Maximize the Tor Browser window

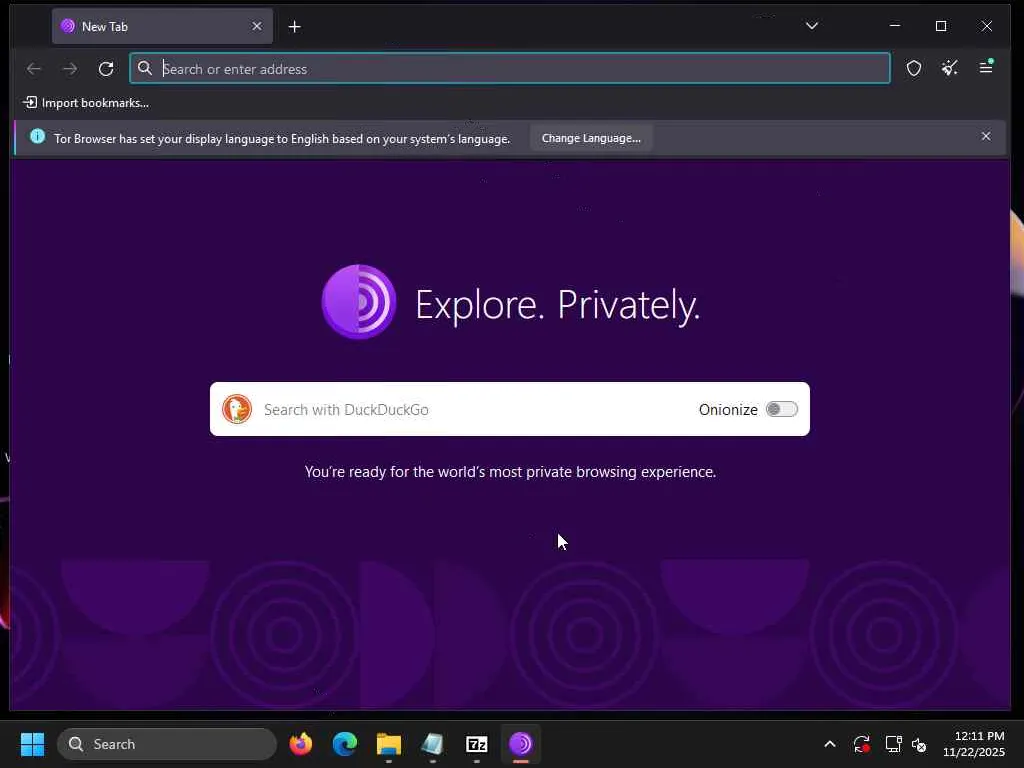pos(941,25)
